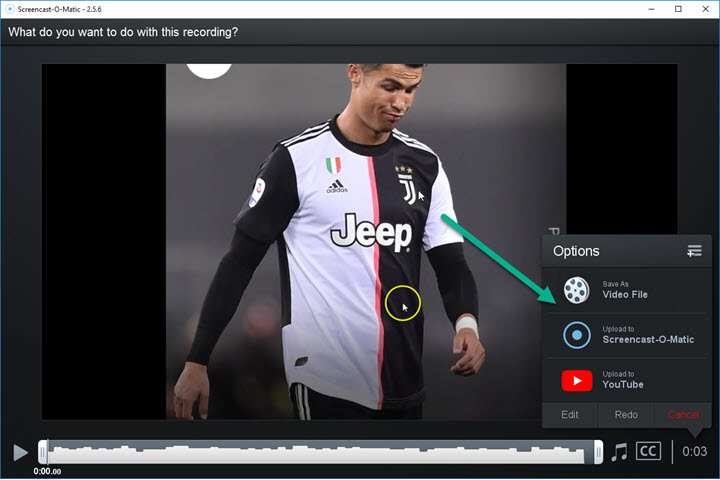
Task: Click the Screencast-O-Matic upload circle icon
Action: coord(577,335)
